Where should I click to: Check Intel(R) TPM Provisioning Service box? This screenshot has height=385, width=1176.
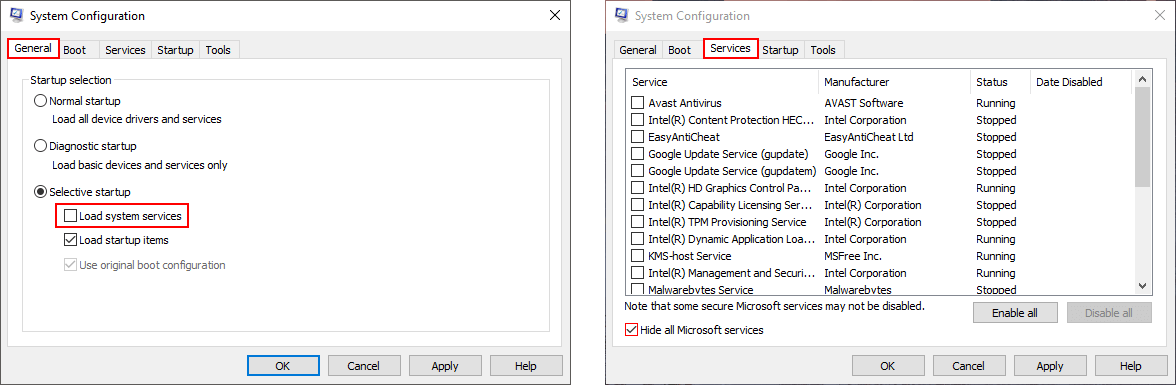638,222
